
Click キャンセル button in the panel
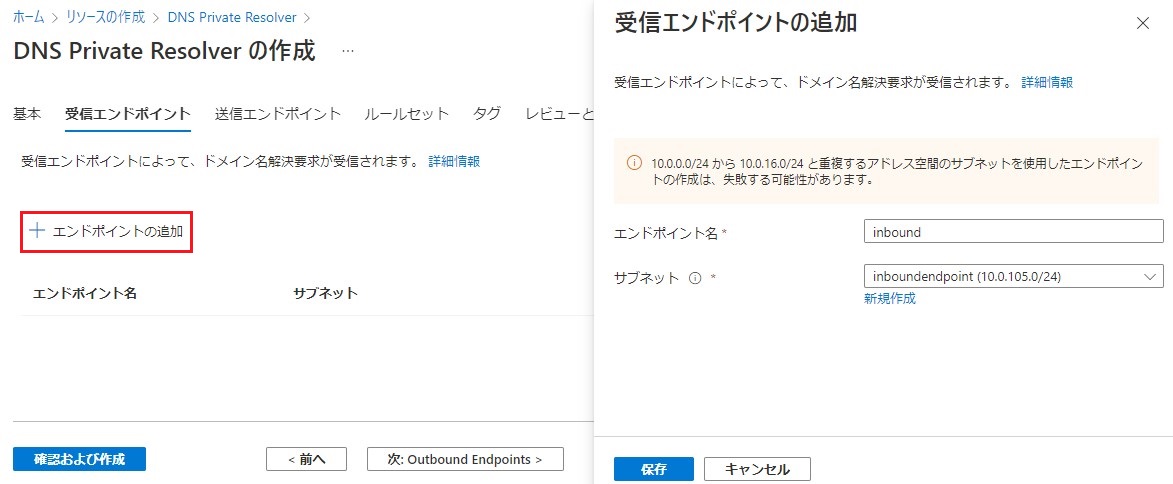(x=757, y=470)
